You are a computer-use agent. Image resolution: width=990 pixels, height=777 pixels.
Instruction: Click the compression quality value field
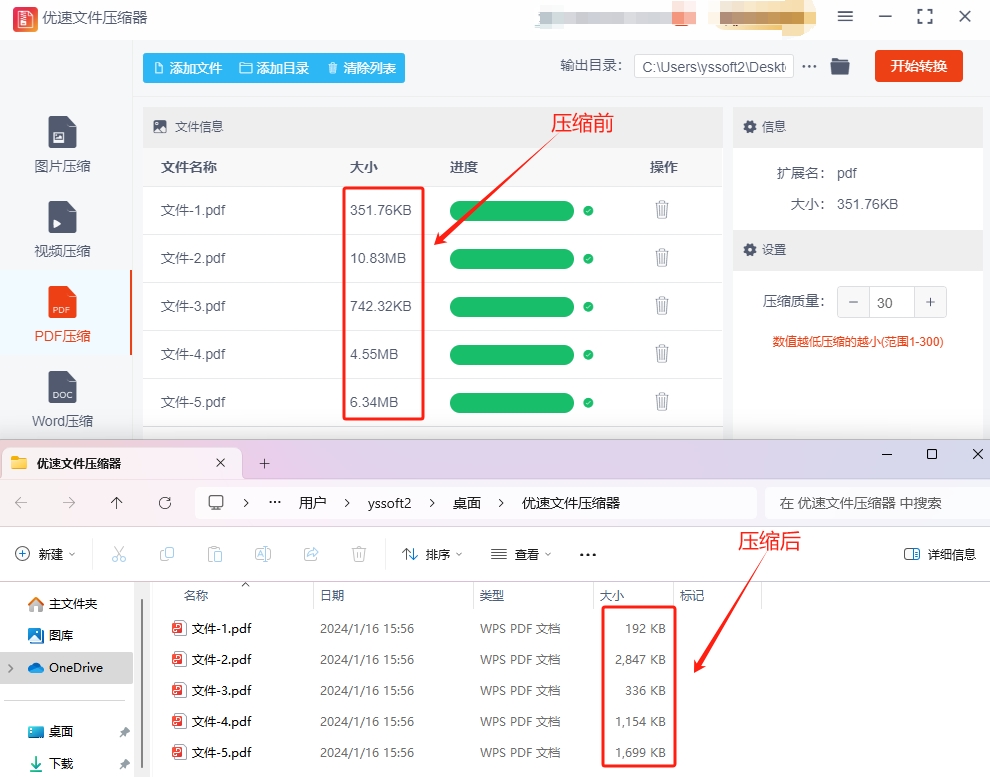point(892,302)
